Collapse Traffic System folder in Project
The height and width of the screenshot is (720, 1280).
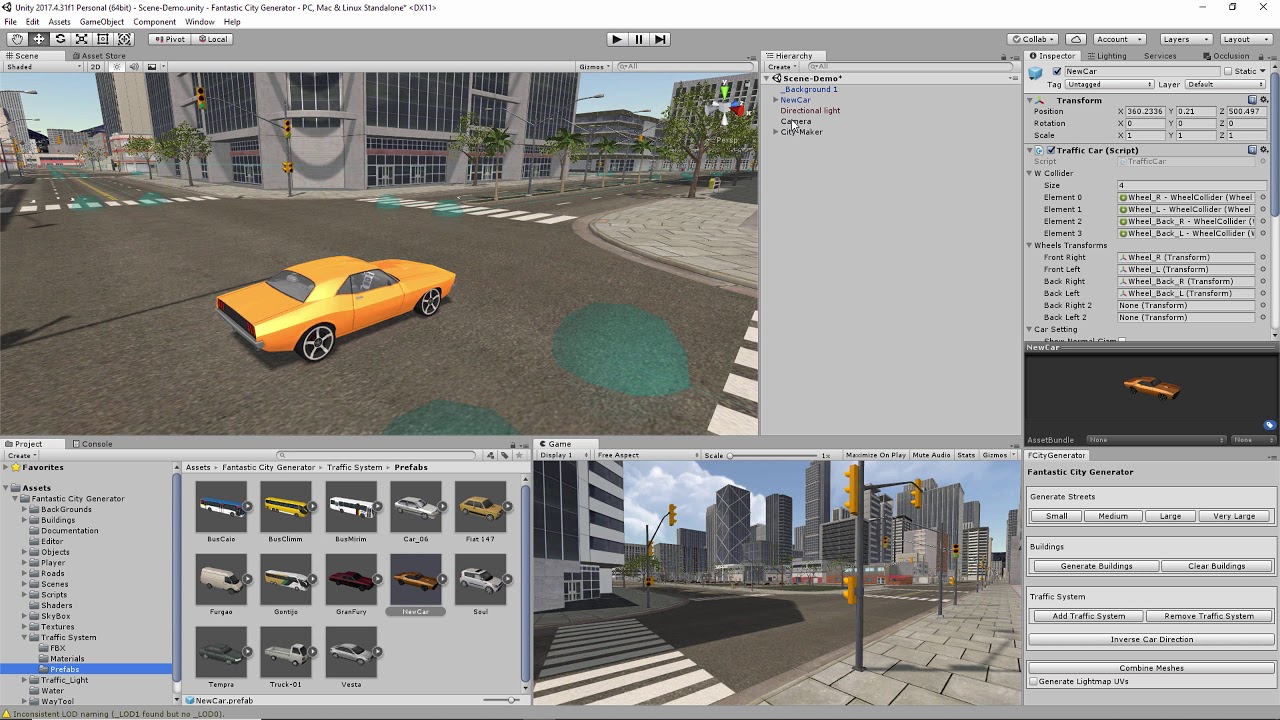point(25,637)
